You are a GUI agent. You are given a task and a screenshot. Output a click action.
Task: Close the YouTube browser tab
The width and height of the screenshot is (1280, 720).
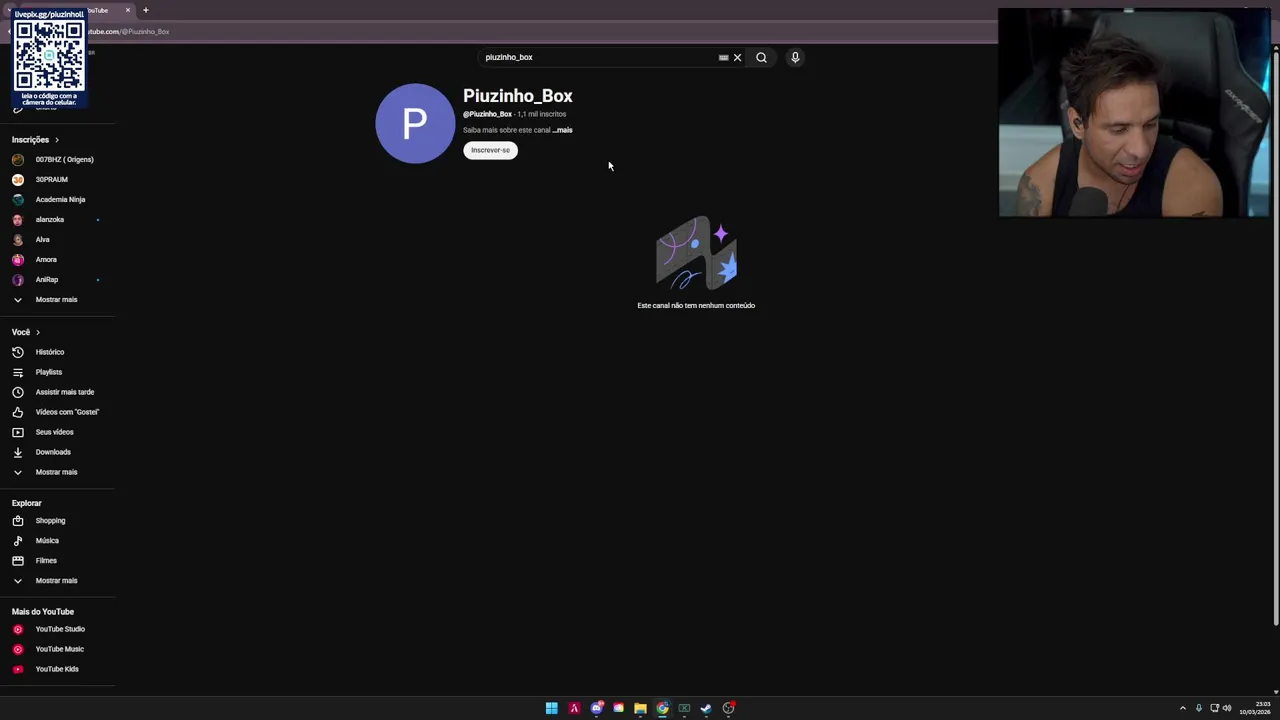128,10
